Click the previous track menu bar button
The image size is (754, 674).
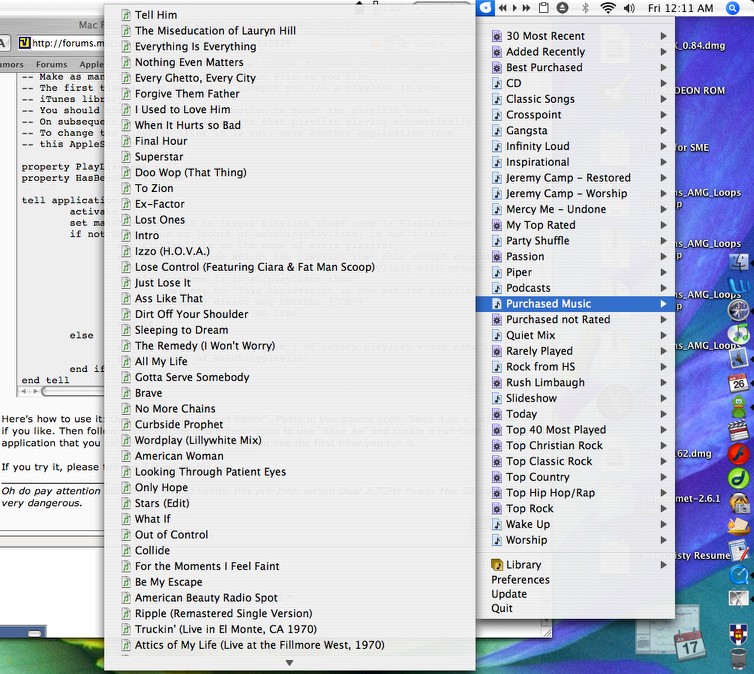click(x=503, y=8)
